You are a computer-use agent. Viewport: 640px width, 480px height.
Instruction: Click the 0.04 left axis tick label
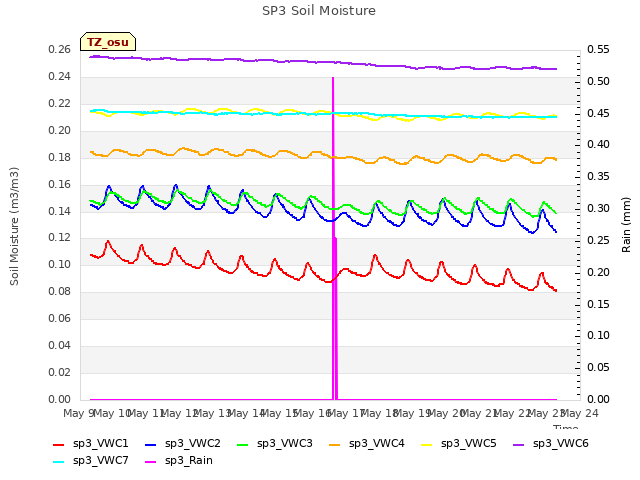[x=60, y=345]
